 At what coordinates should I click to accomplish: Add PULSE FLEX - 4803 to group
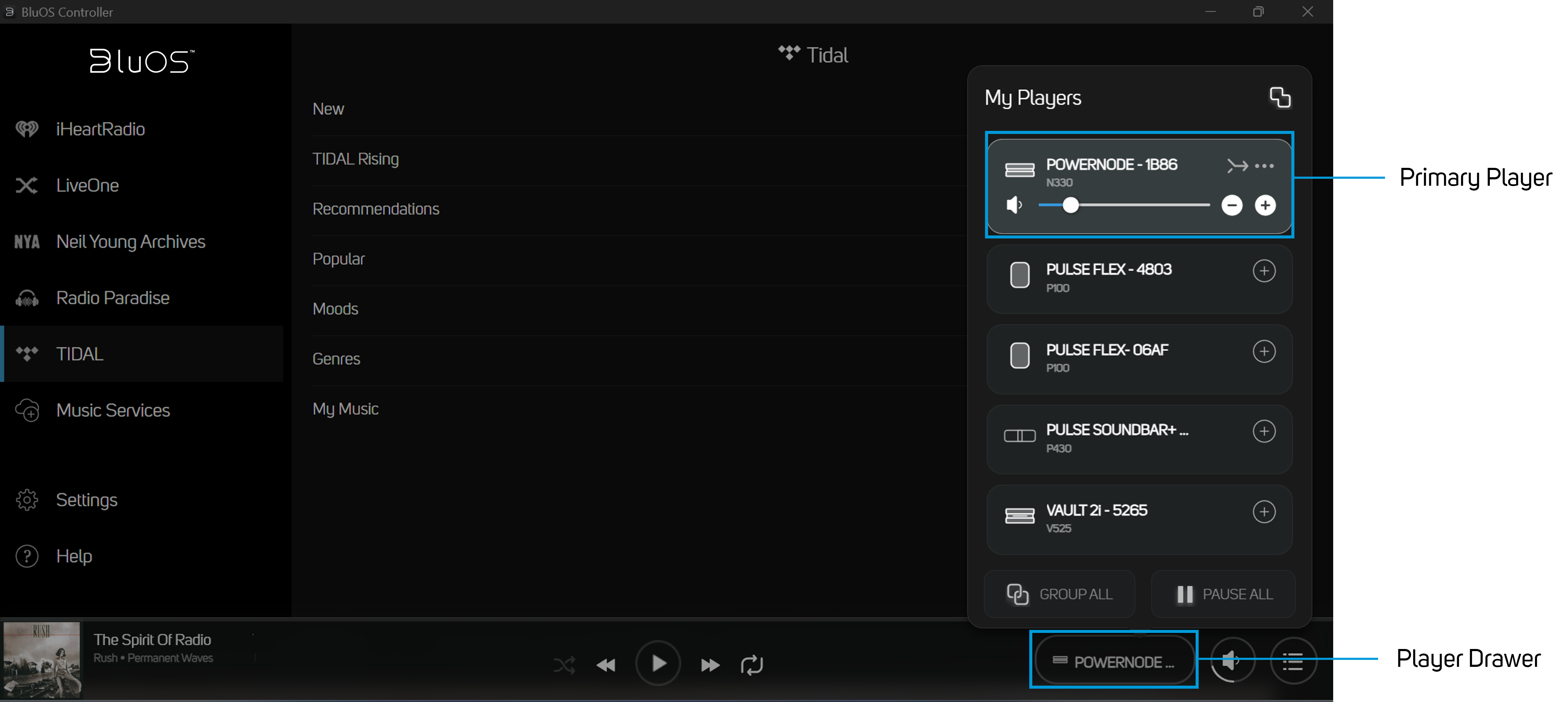pyautogui.click(x=1264, y=271)
